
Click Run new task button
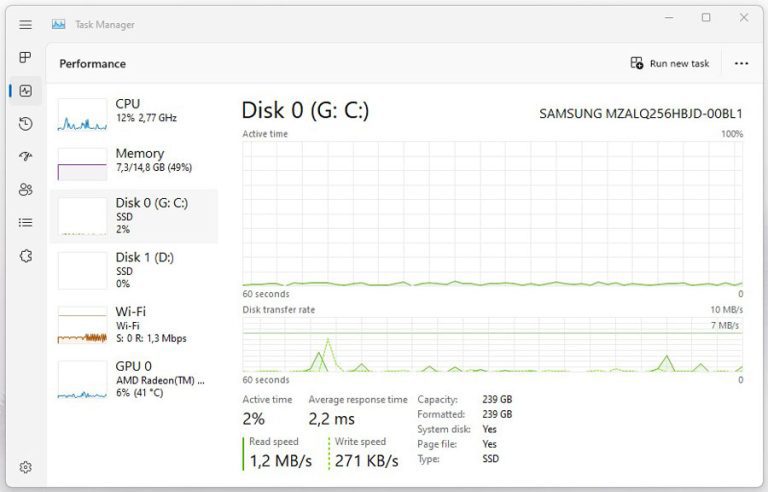(670, 63)
